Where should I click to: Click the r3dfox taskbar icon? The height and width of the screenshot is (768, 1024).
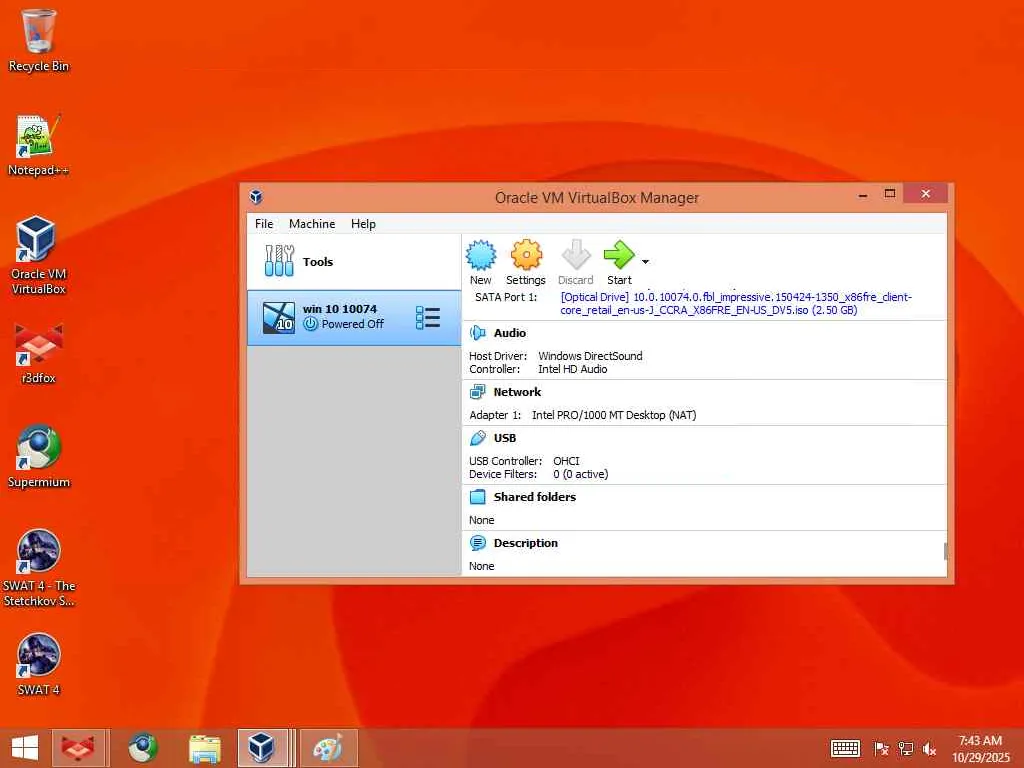click(x=78, y=748)
